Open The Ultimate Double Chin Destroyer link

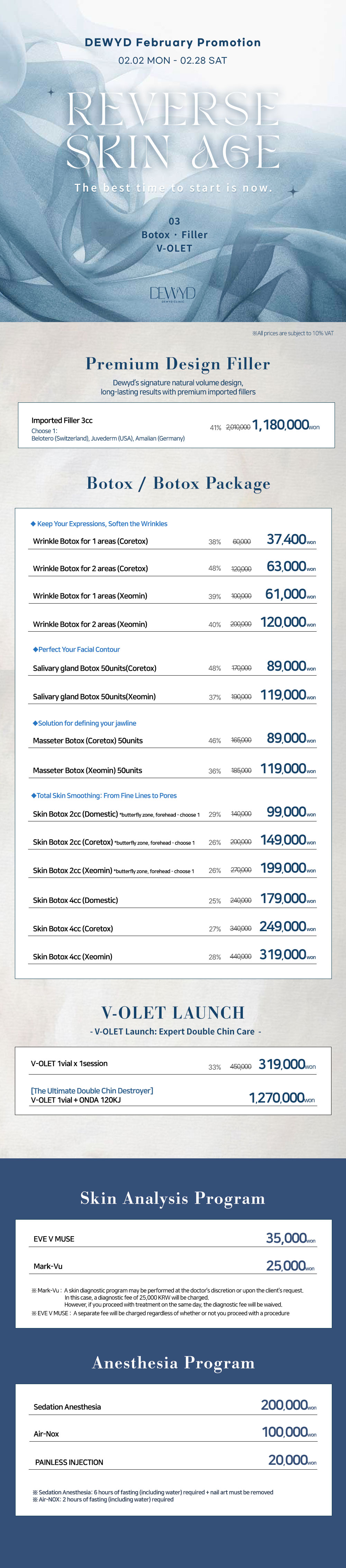pyautogui.click(x=92, y=1091)
